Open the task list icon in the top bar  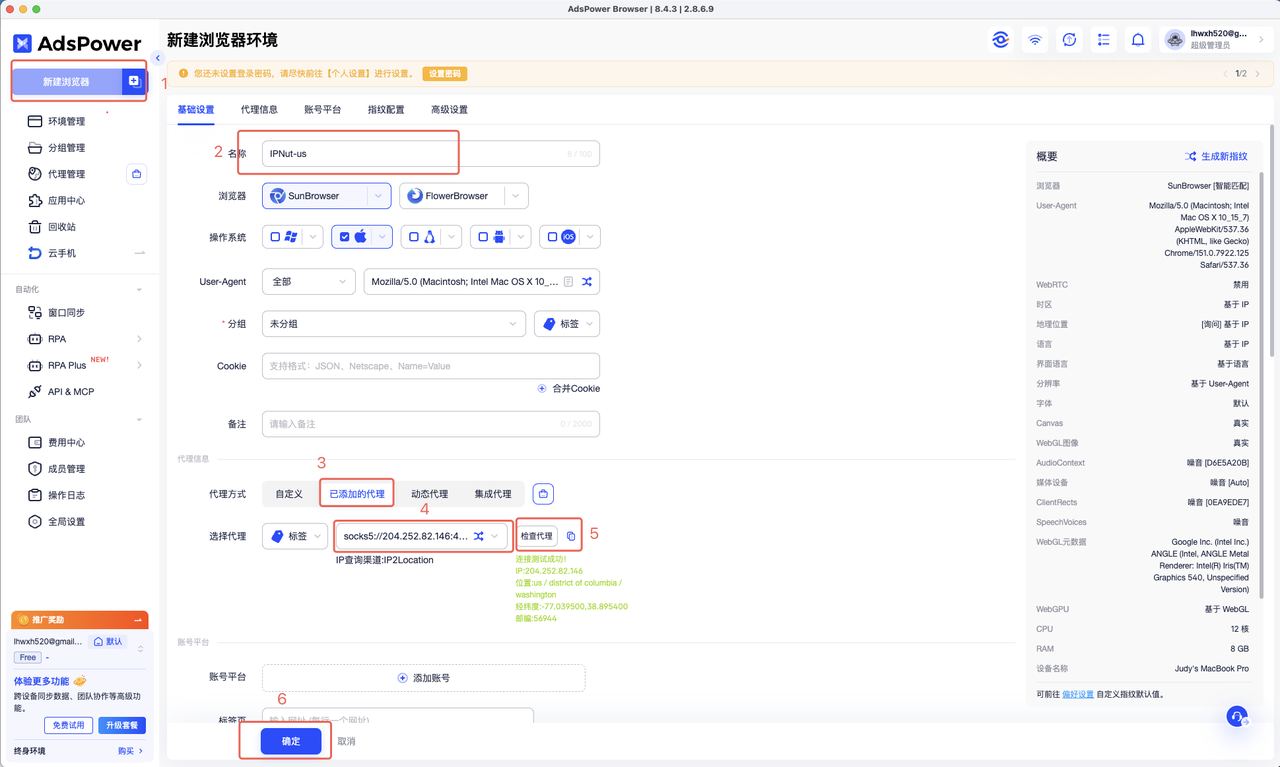point(1104,40)
